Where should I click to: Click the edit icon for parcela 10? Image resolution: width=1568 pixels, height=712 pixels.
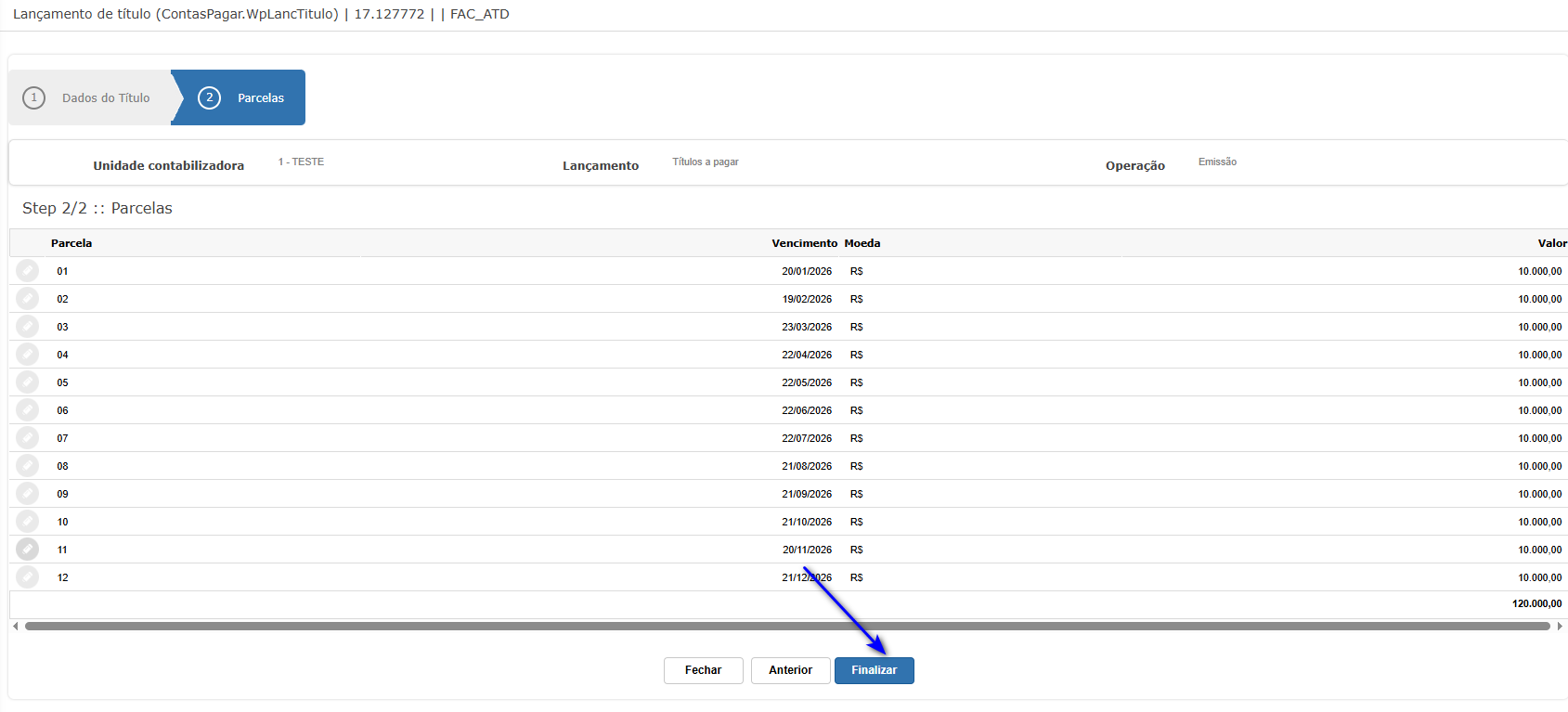coord(28,522)
